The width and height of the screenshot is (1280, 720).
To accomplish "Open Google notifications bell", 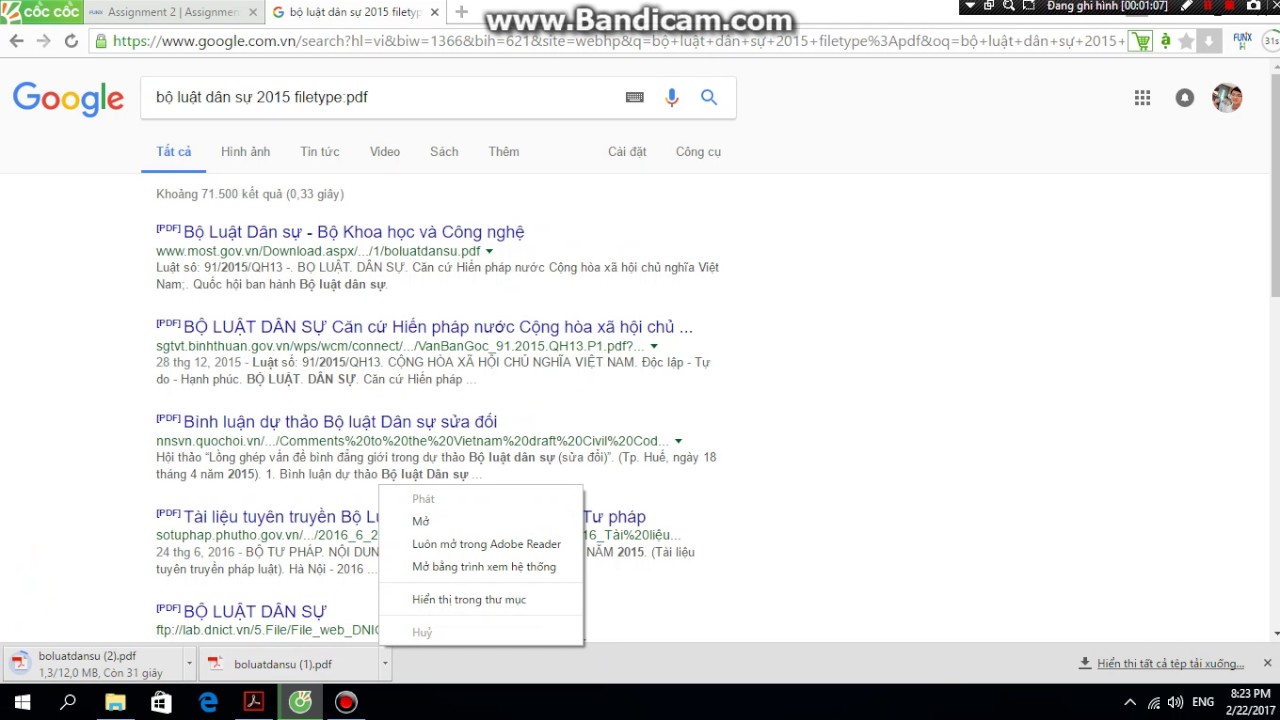I will (1185, 97).
